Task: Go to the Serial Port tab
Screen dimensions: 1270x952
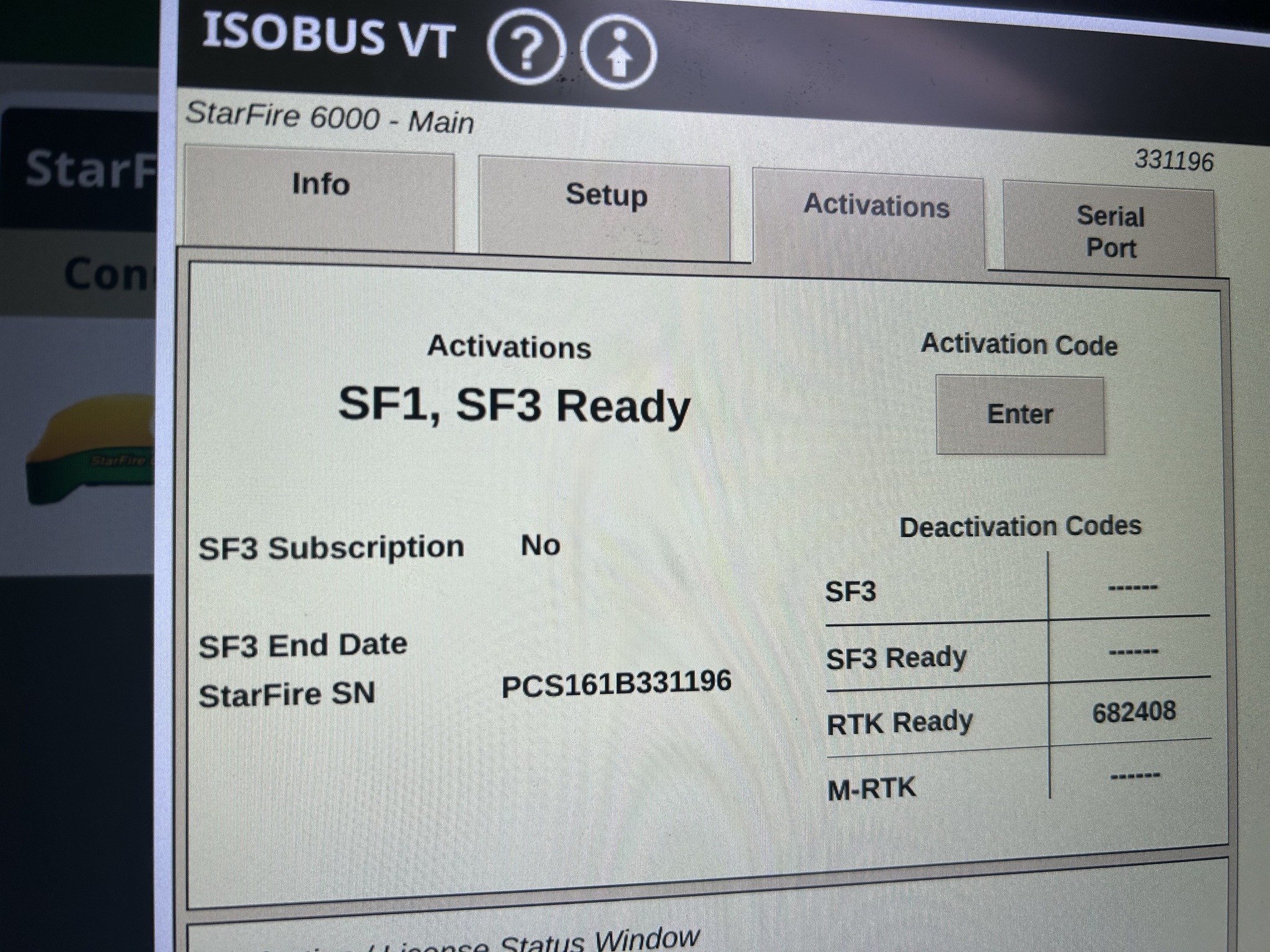Action: [x=1110, y=232]
